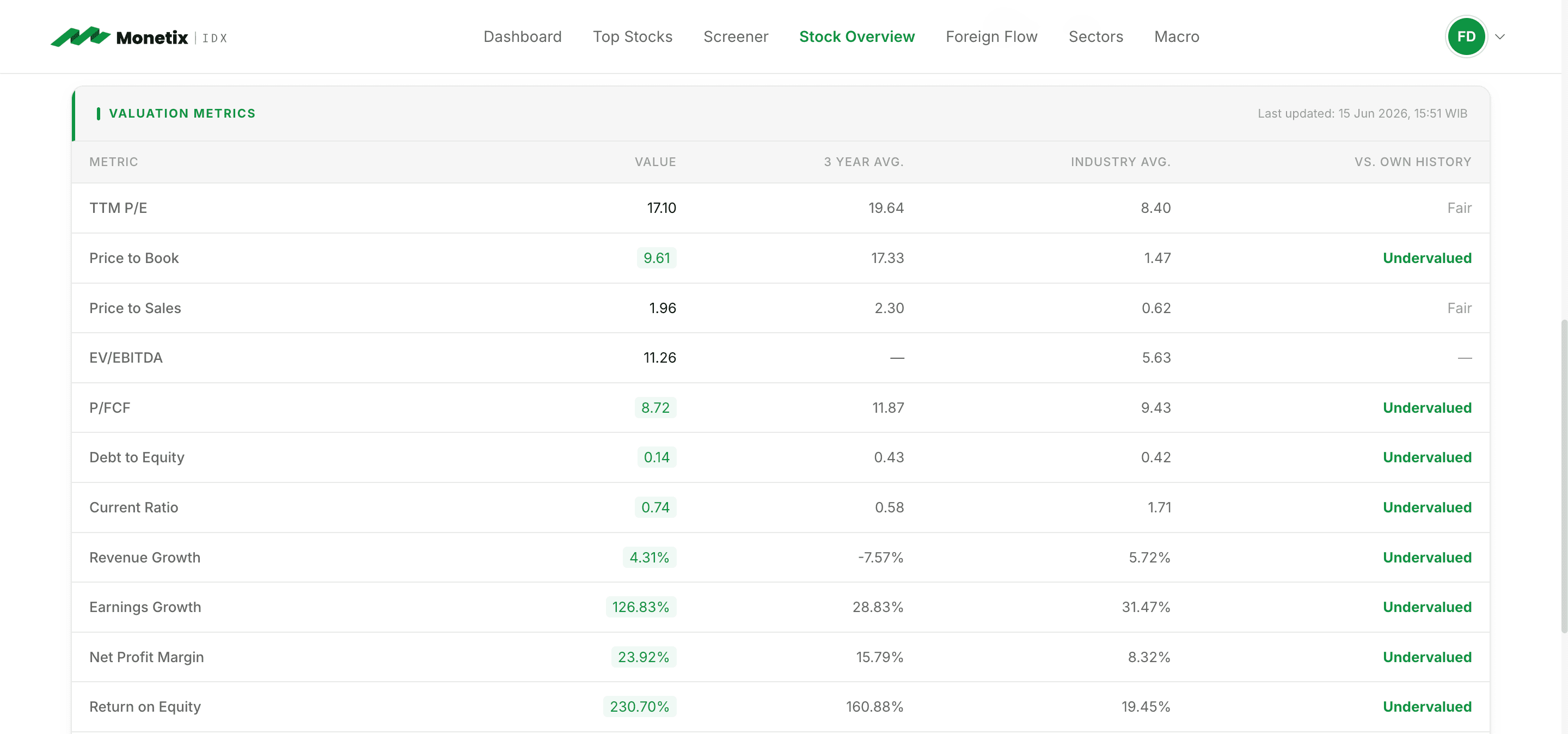1568x734 pixels.
Task: Click EV/EBITDA industry average 5.63
Action: click(x=1156, y=358)
